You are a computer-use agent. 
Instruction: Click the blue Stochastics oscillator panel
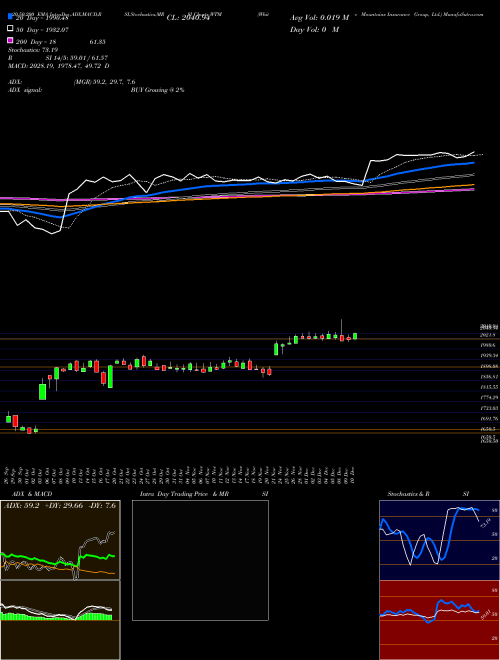tap(439, 540)
